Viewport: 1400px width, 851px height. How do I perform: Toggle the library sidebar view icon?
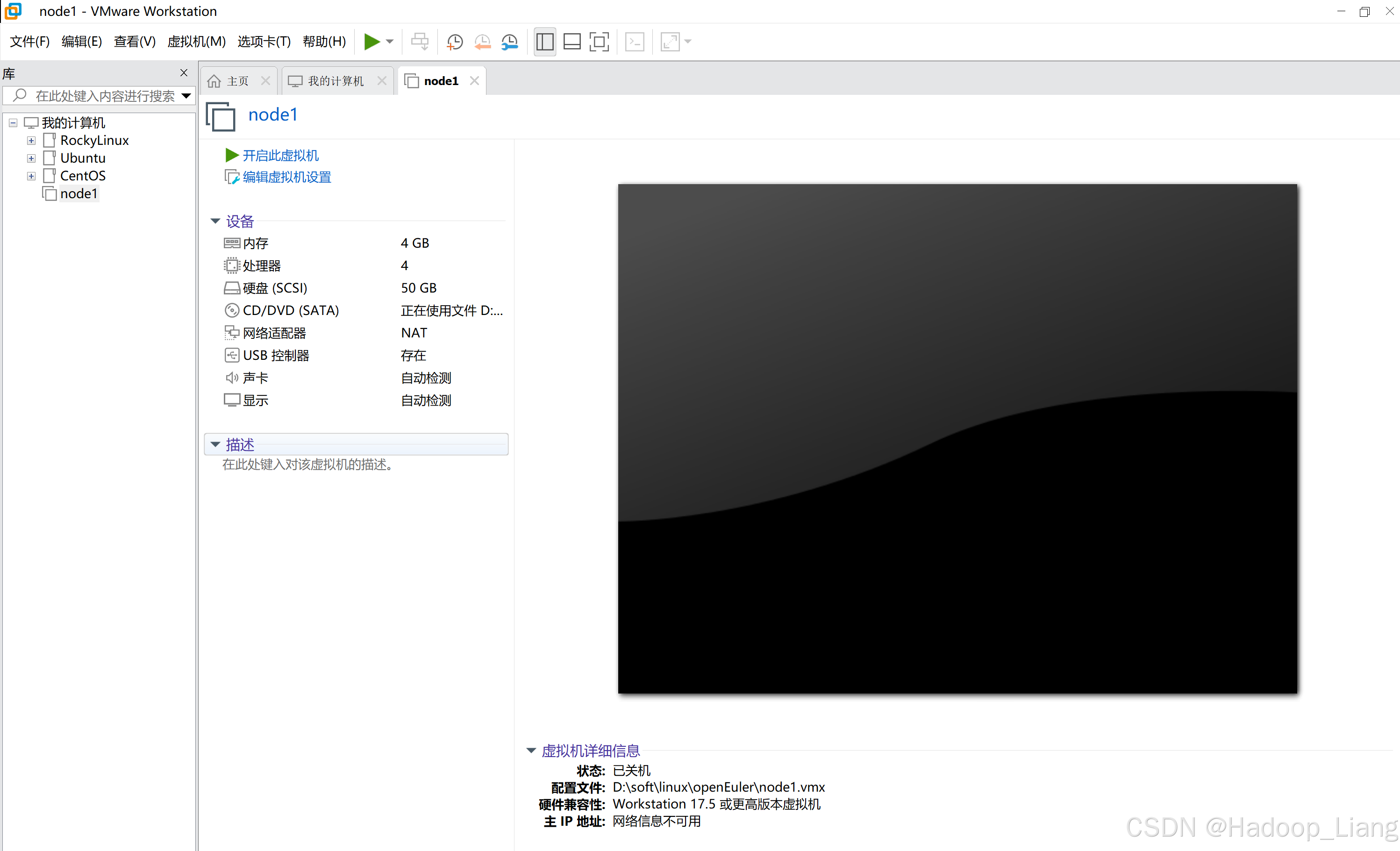pos(544,42)
